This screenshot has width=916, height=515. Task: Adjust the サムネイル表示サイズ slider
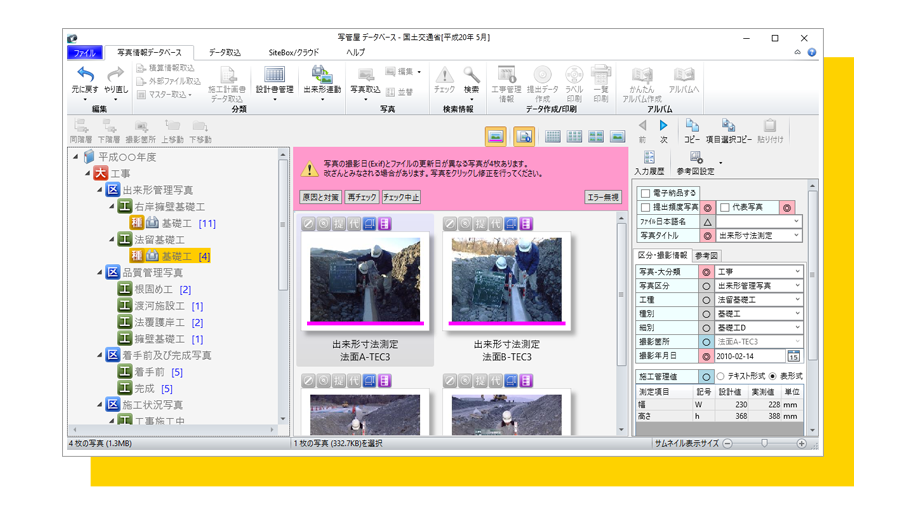point(764,444)
